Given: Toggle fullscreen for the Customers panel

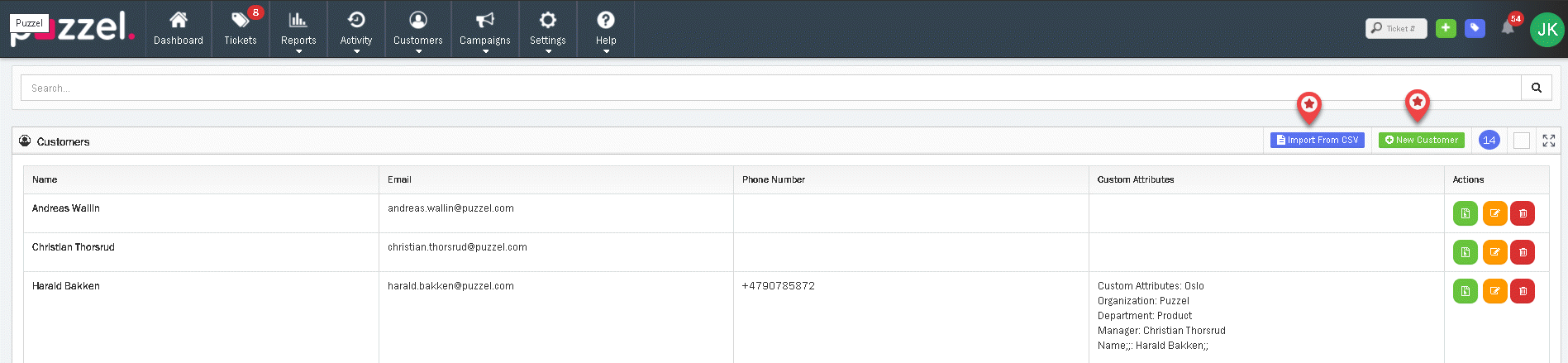Looking at the screenshot, I should coord(1549,141).
